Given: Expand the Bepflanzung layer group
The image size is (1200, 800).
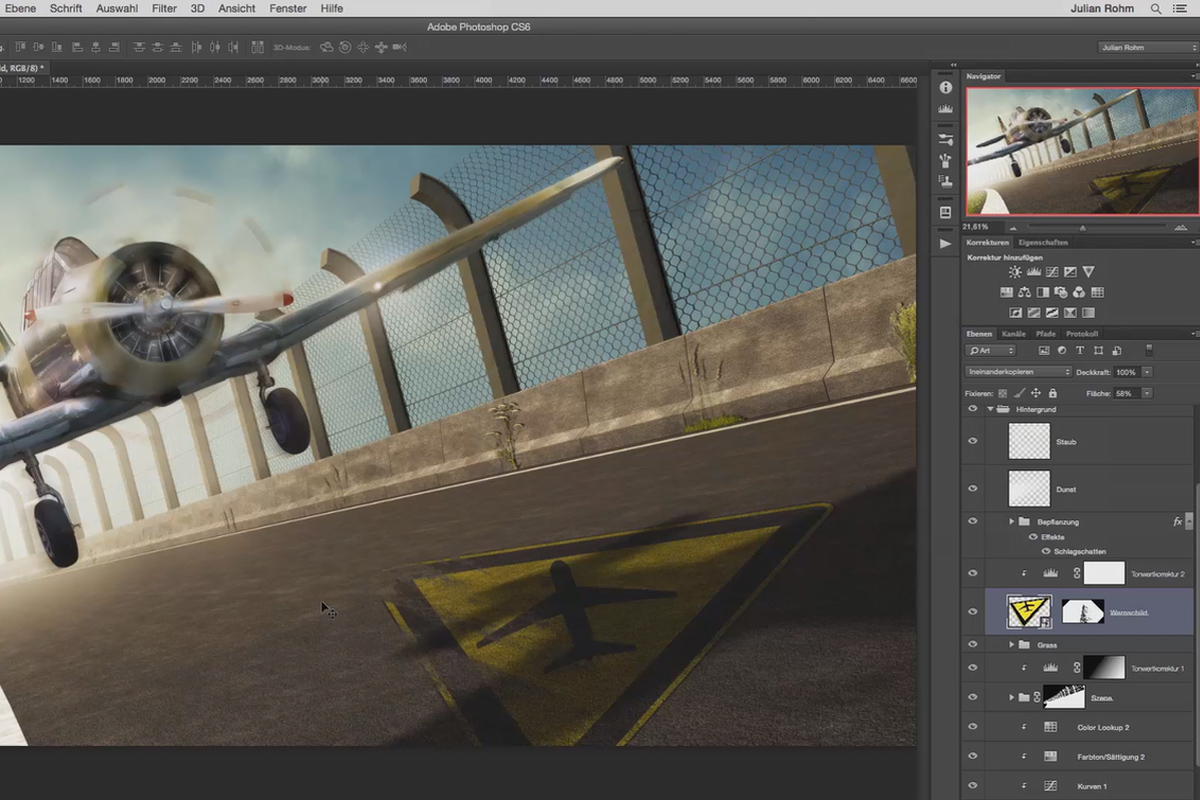Looking at the screenshot, I should click(x=1011, y=521).
